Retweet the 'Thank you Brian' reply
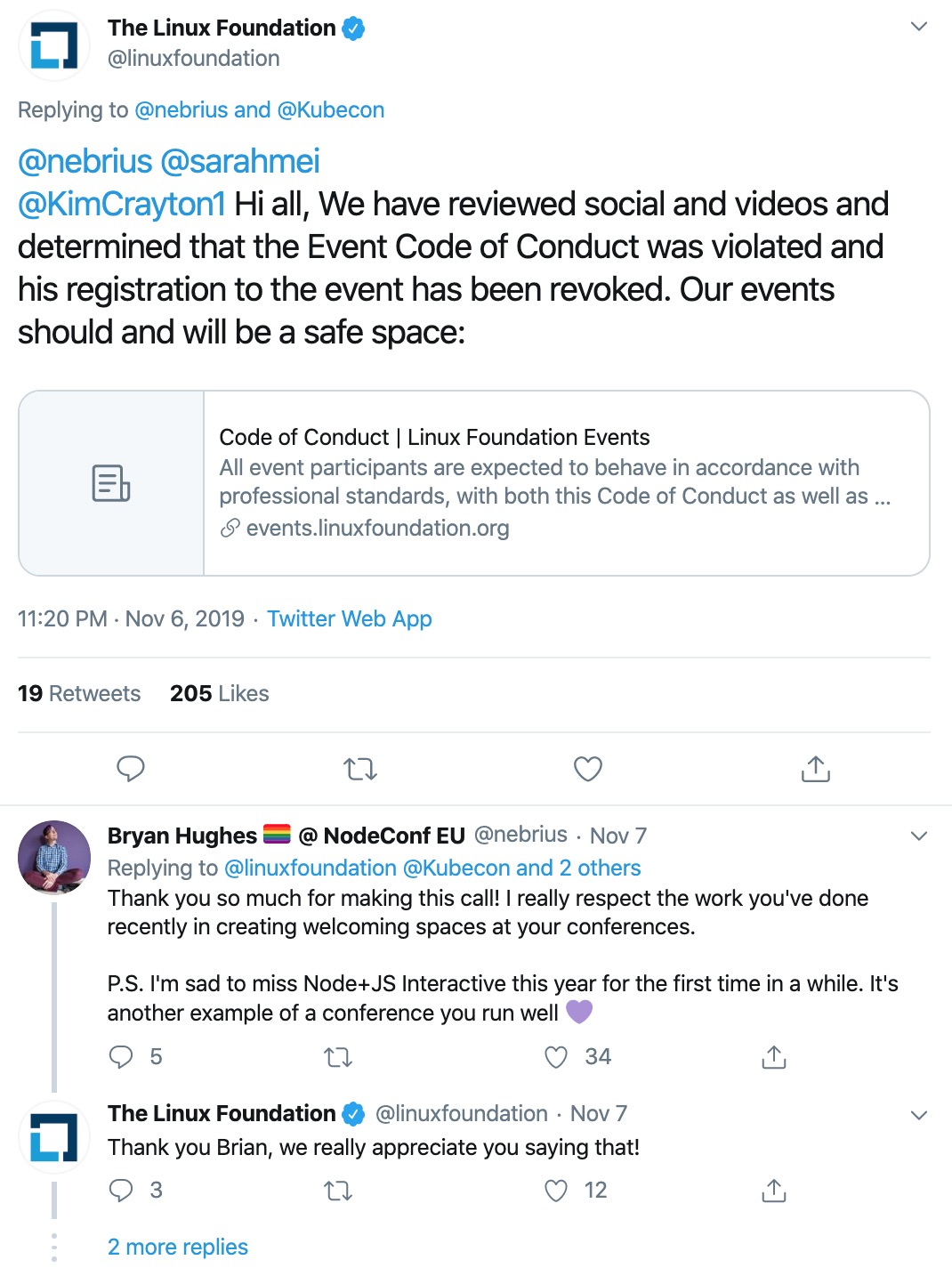Image resolution: width=952 pixels, height=1276 pixels. [x=338, y=1191]
